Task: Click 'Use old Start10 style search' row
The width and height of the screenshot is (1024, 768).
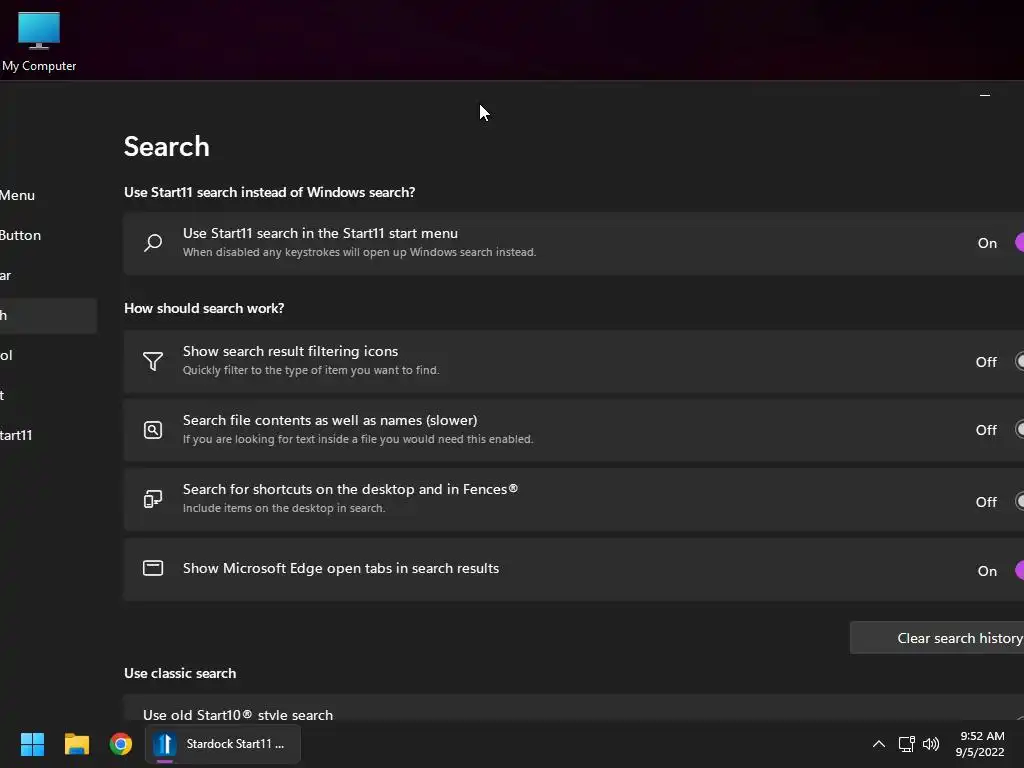Action: [573, 709]
